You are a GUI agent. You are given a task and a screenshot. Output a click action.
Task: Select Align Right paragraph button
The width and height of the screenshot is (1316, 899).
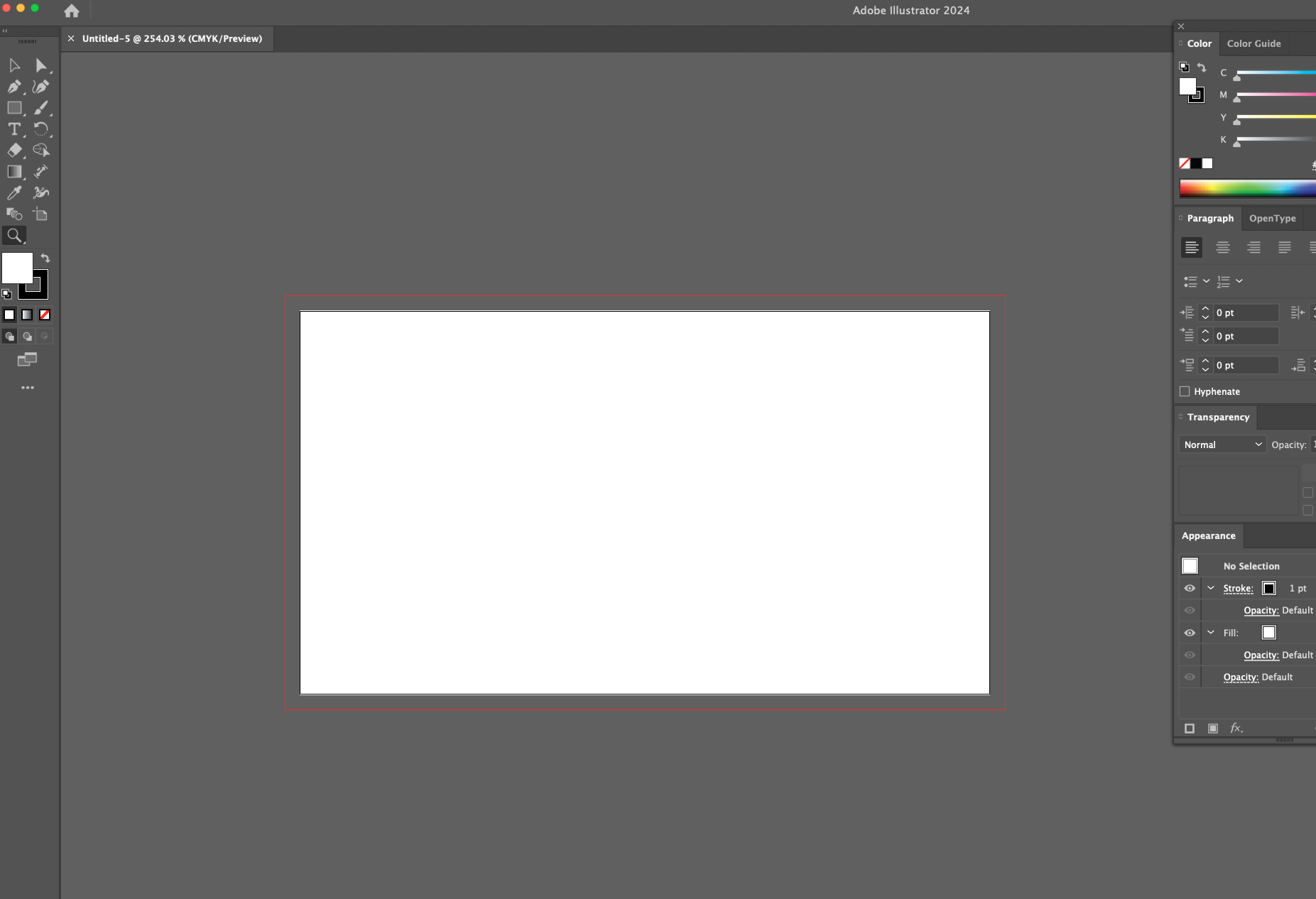tap(1254, 247)
